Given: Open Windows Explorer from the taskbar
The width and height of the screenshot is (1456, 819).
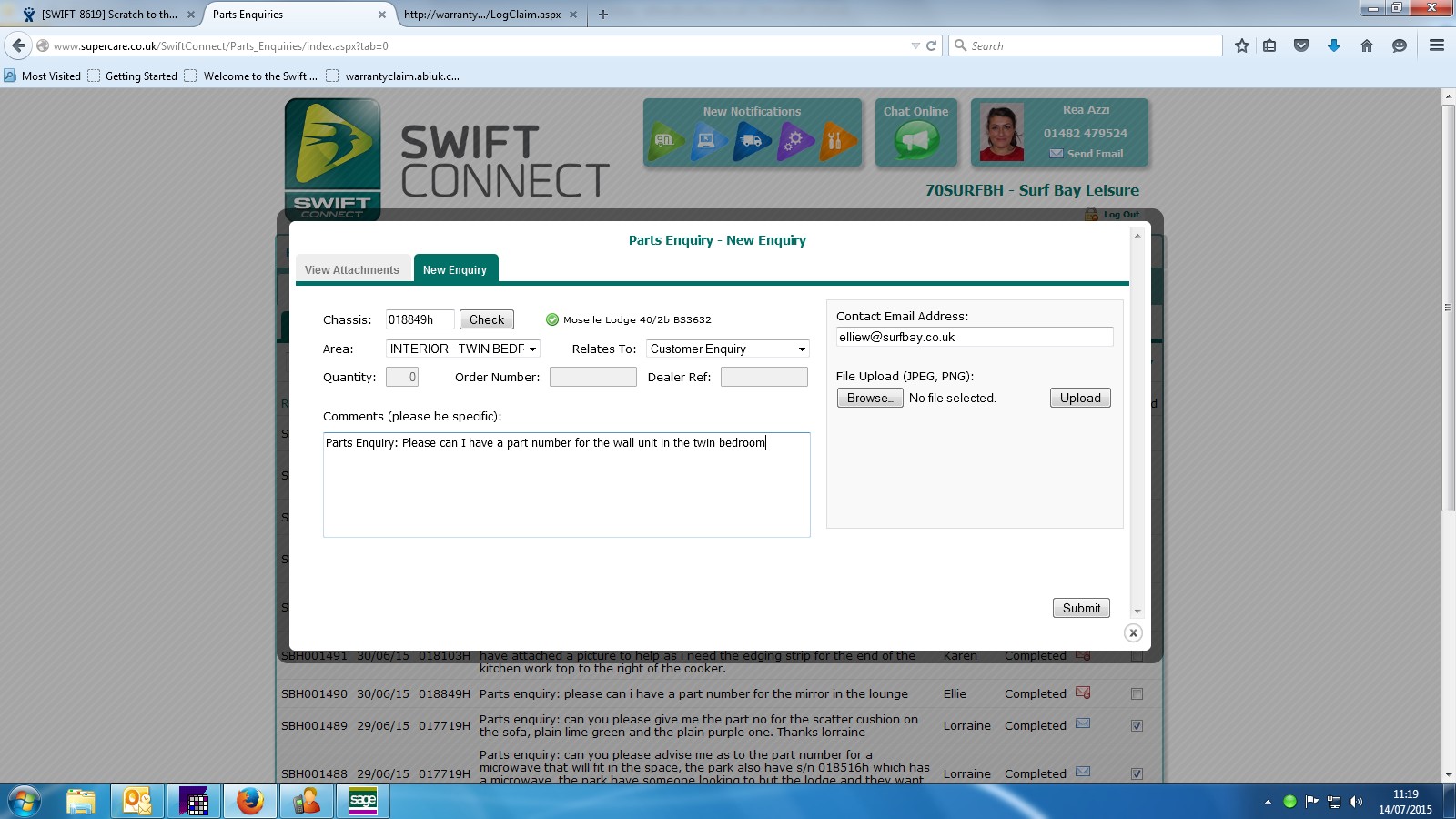Looking at the screenshot, I should coord(80,801).
